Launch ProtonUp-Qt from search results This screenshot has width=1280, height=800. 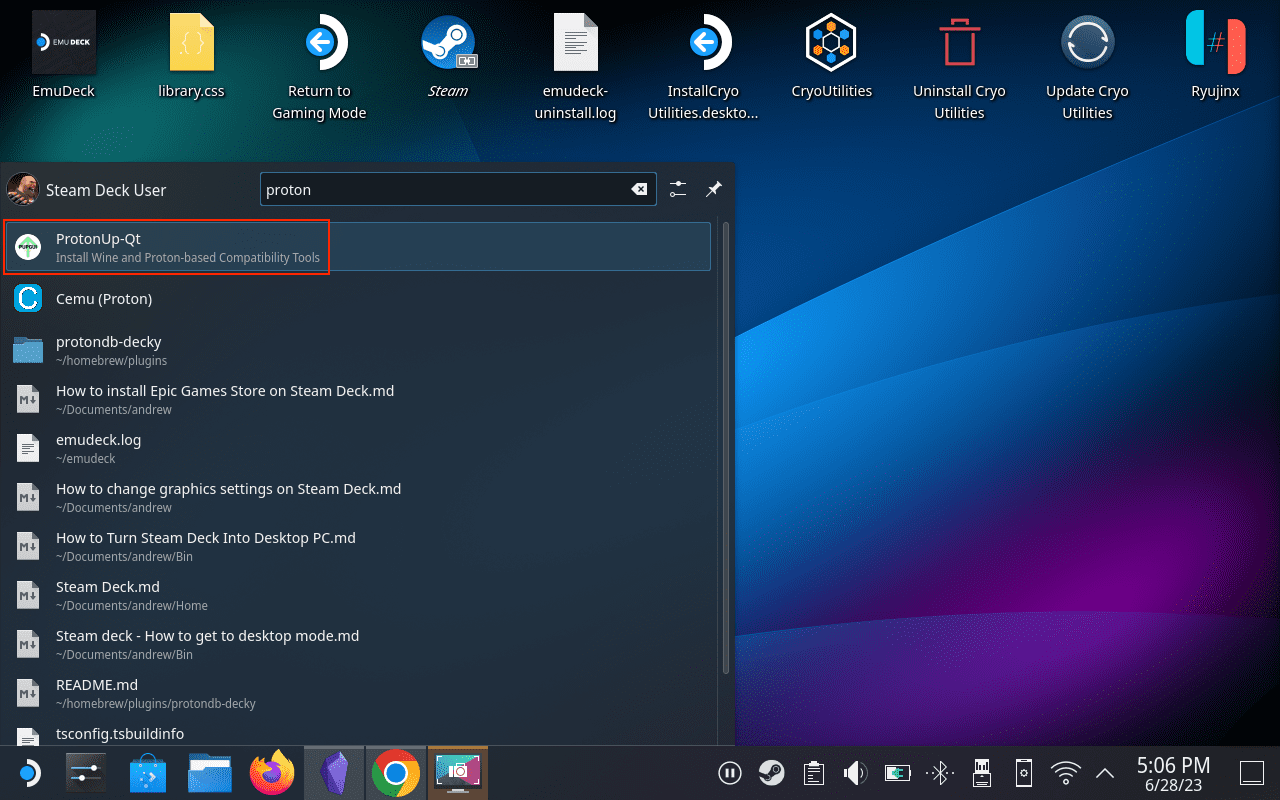point(358,247)
